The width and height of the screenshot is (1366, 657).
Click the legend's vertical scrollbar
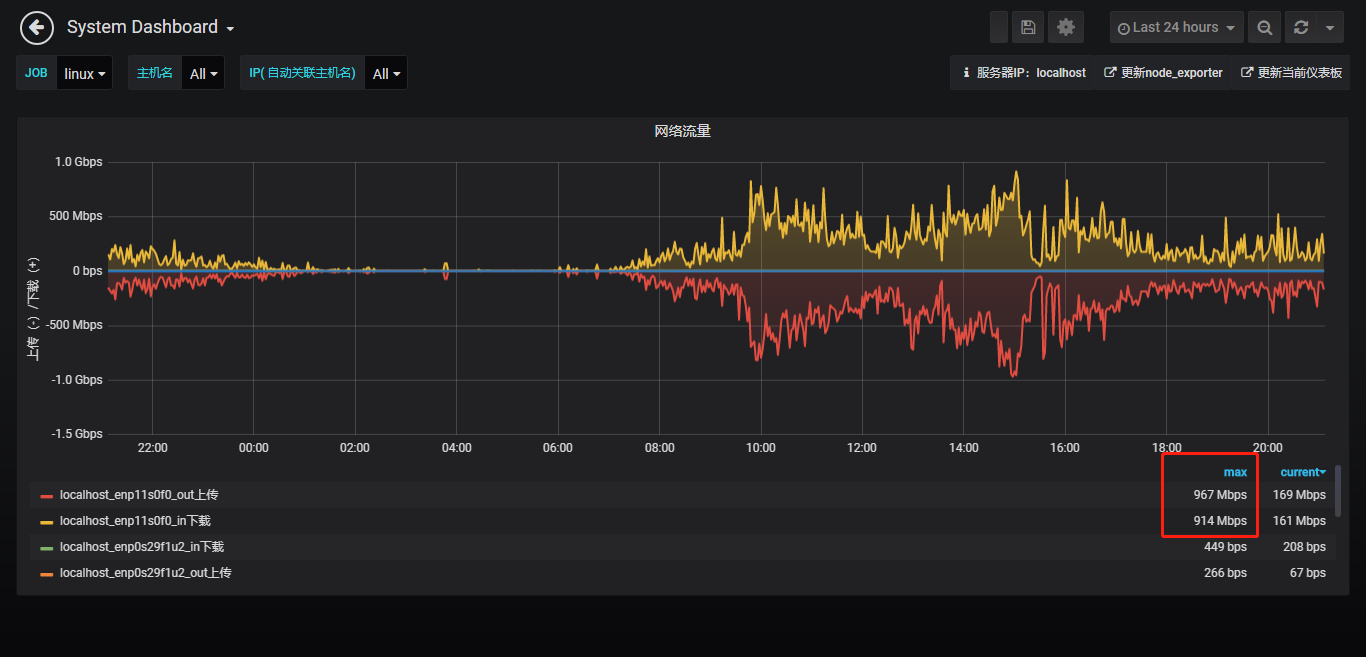(1338, 490)
